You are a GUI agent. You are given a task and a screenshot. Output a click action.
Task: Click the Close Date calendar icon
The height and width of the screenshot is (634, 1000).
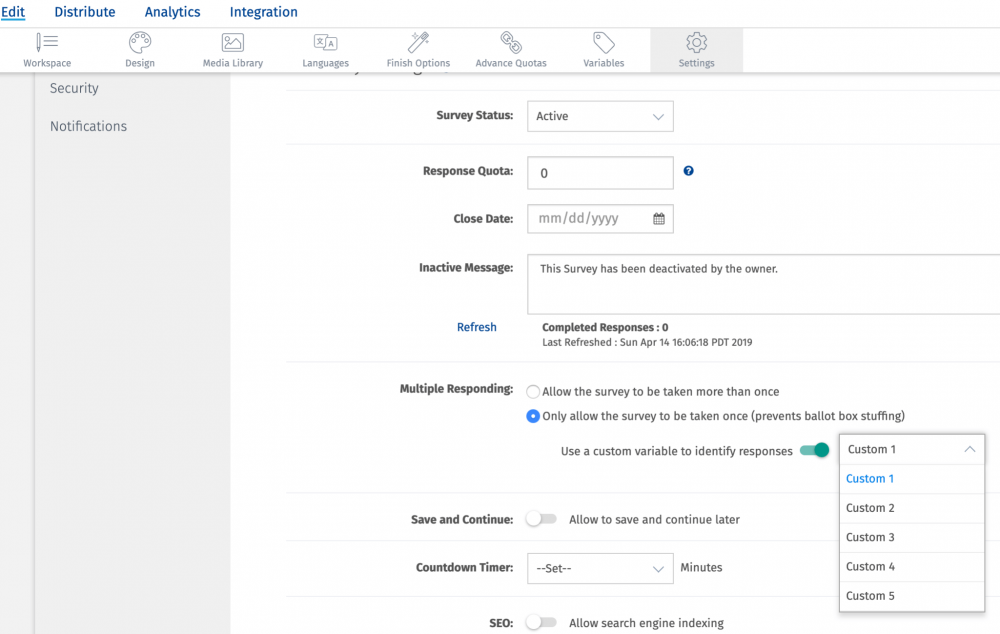(x=659, y=219)
